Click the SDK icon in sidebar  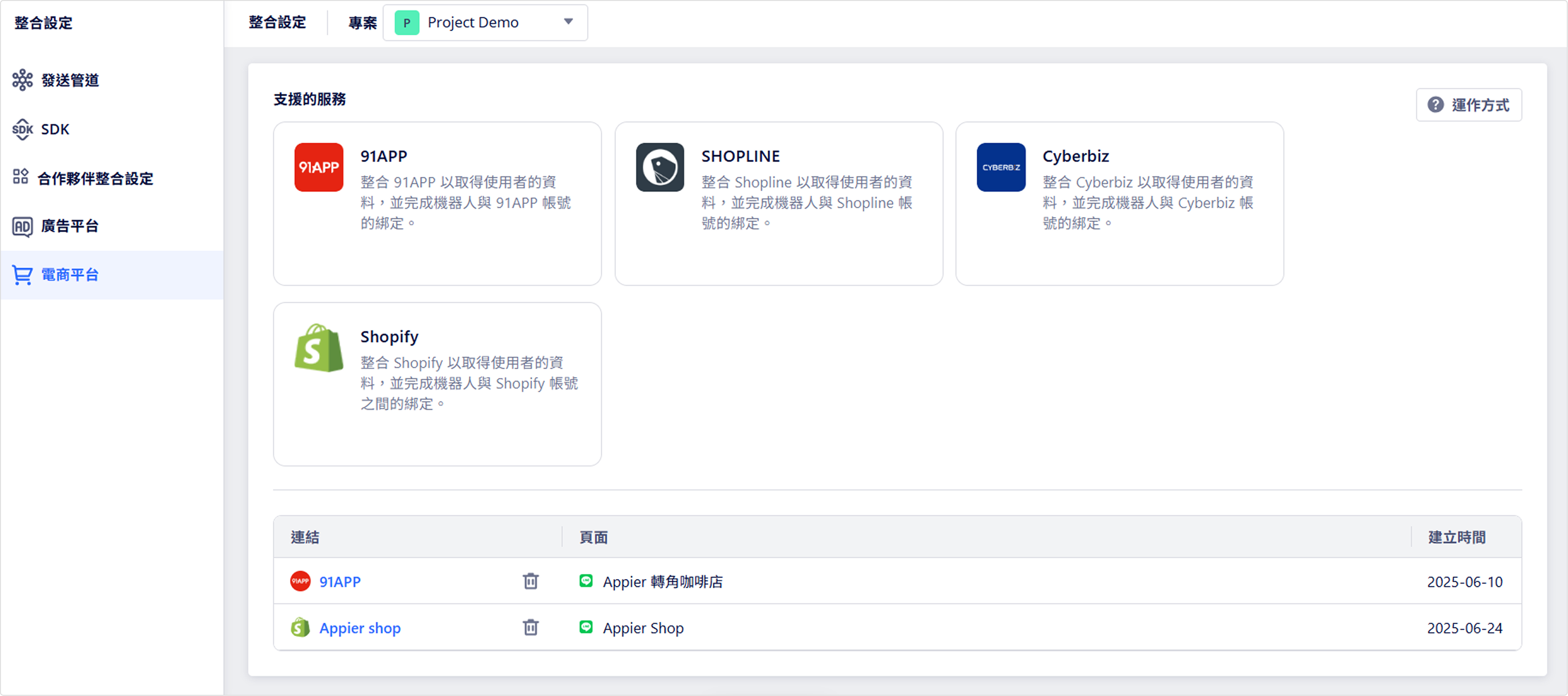[x=22, y=129]
